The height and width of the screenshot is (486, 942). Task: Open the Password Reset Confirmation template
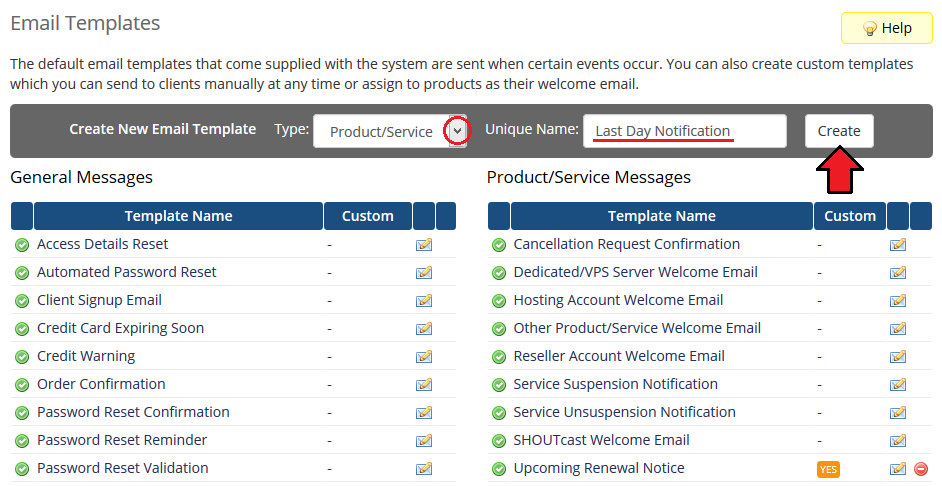[133, 412]
